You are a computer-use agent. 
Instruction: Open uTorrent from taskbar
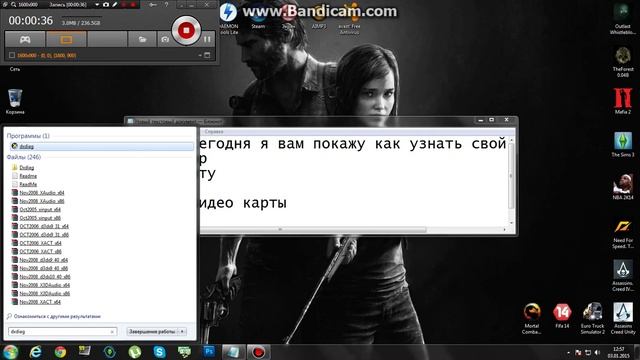135,352
